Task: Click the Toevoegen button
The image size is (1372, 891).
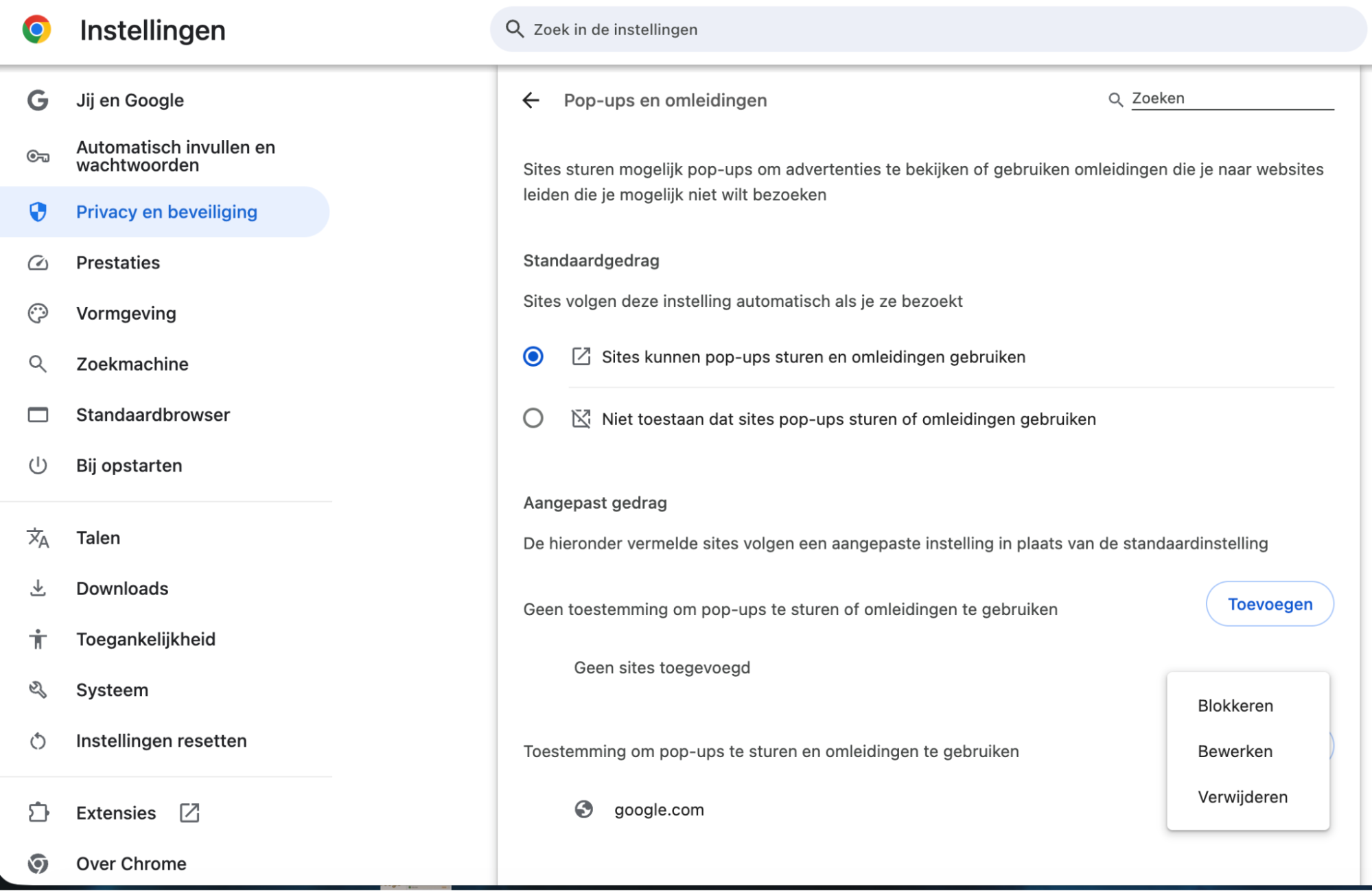Action: [x=1269, y=603]
